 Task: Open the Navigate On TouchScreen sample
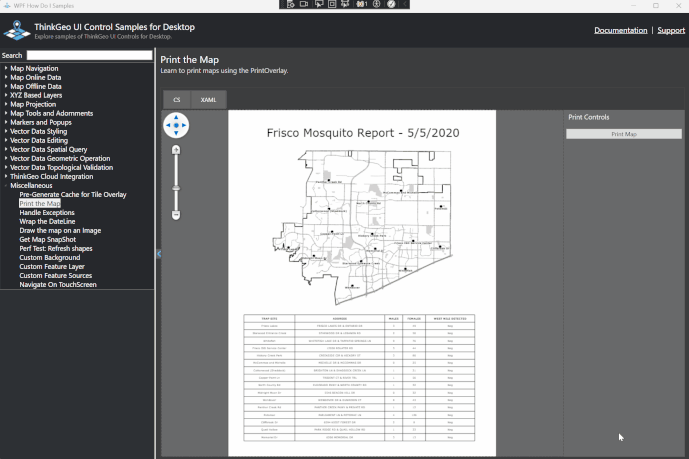coord(58,284)
